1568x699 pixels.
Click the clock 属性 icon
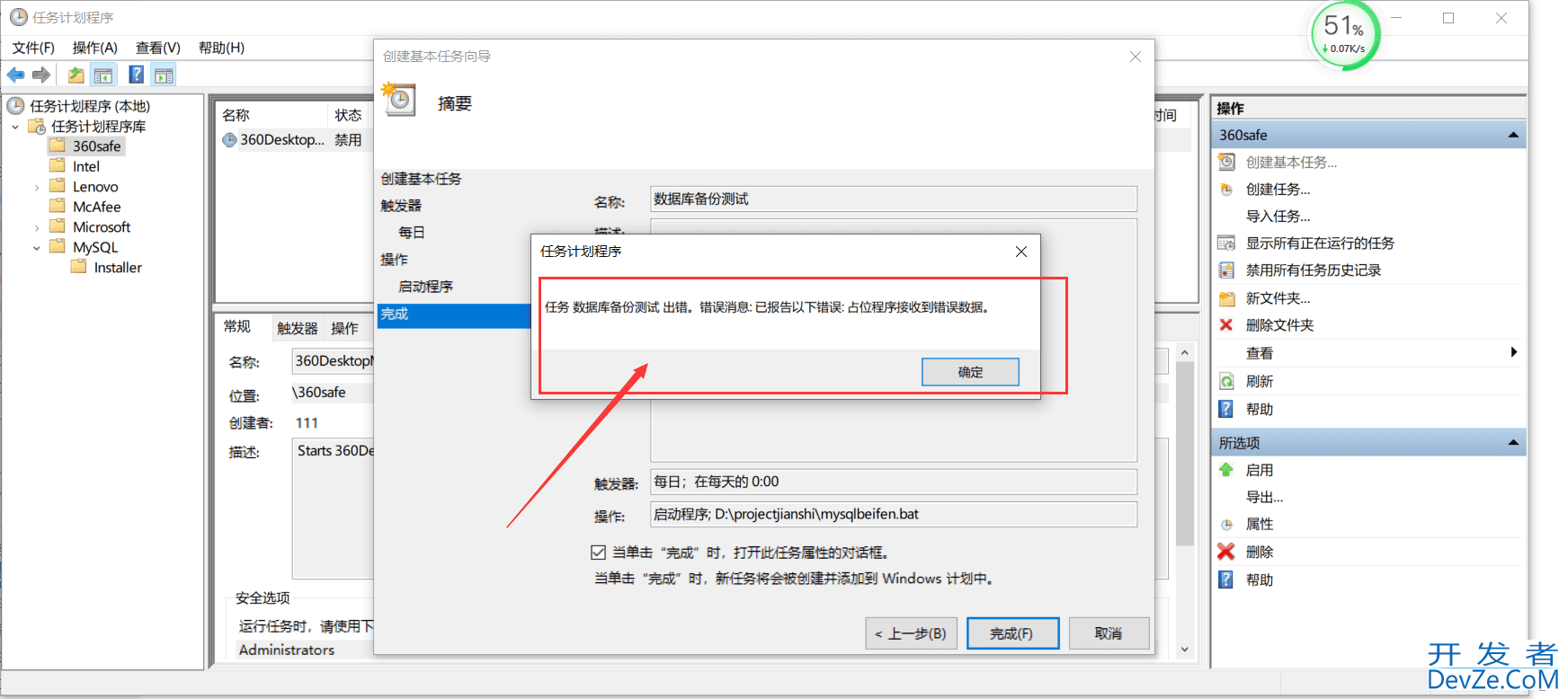tap(1226, 524)
